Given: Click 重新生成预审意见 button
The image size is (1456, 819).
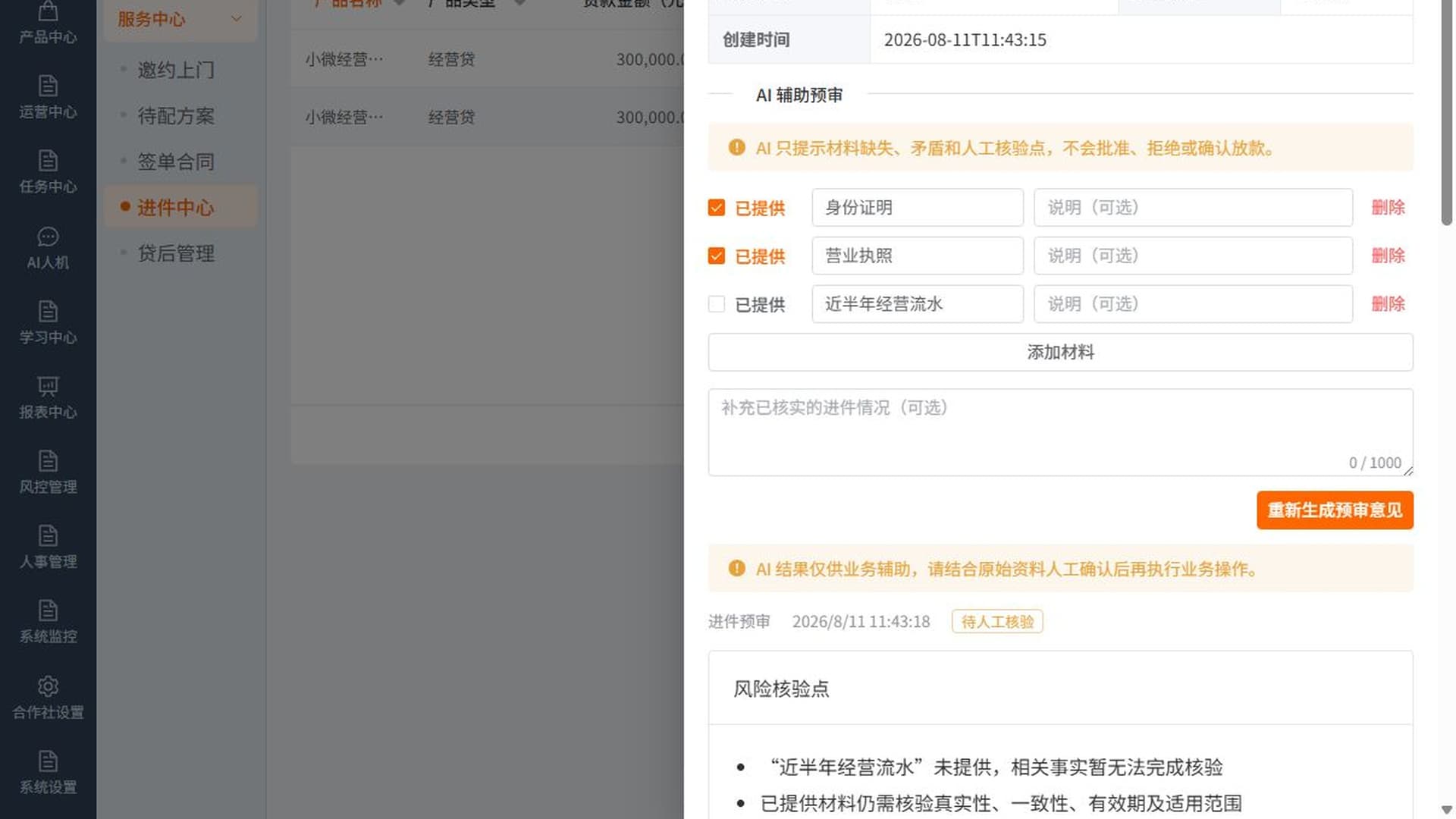Looking at the screenshot, I should pyautogui.click(x=1335, y=510).
